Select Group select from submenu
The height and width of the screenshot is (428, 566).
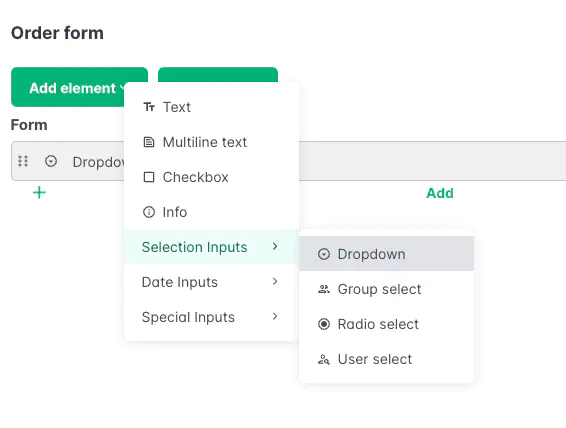tap(386, 289)
